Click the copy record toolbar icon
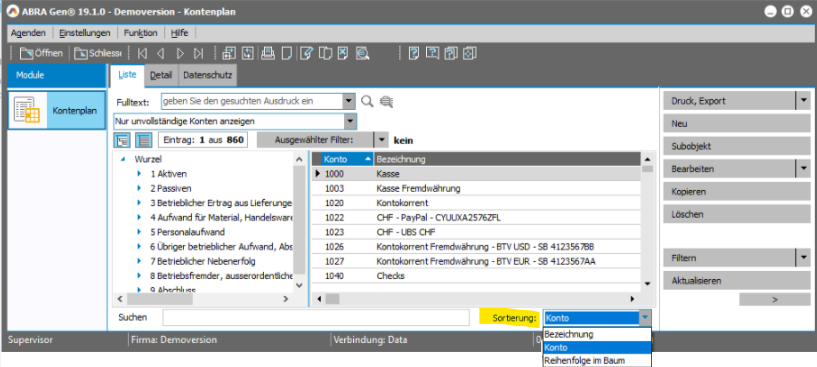817x367 pixels. [325, 53]
